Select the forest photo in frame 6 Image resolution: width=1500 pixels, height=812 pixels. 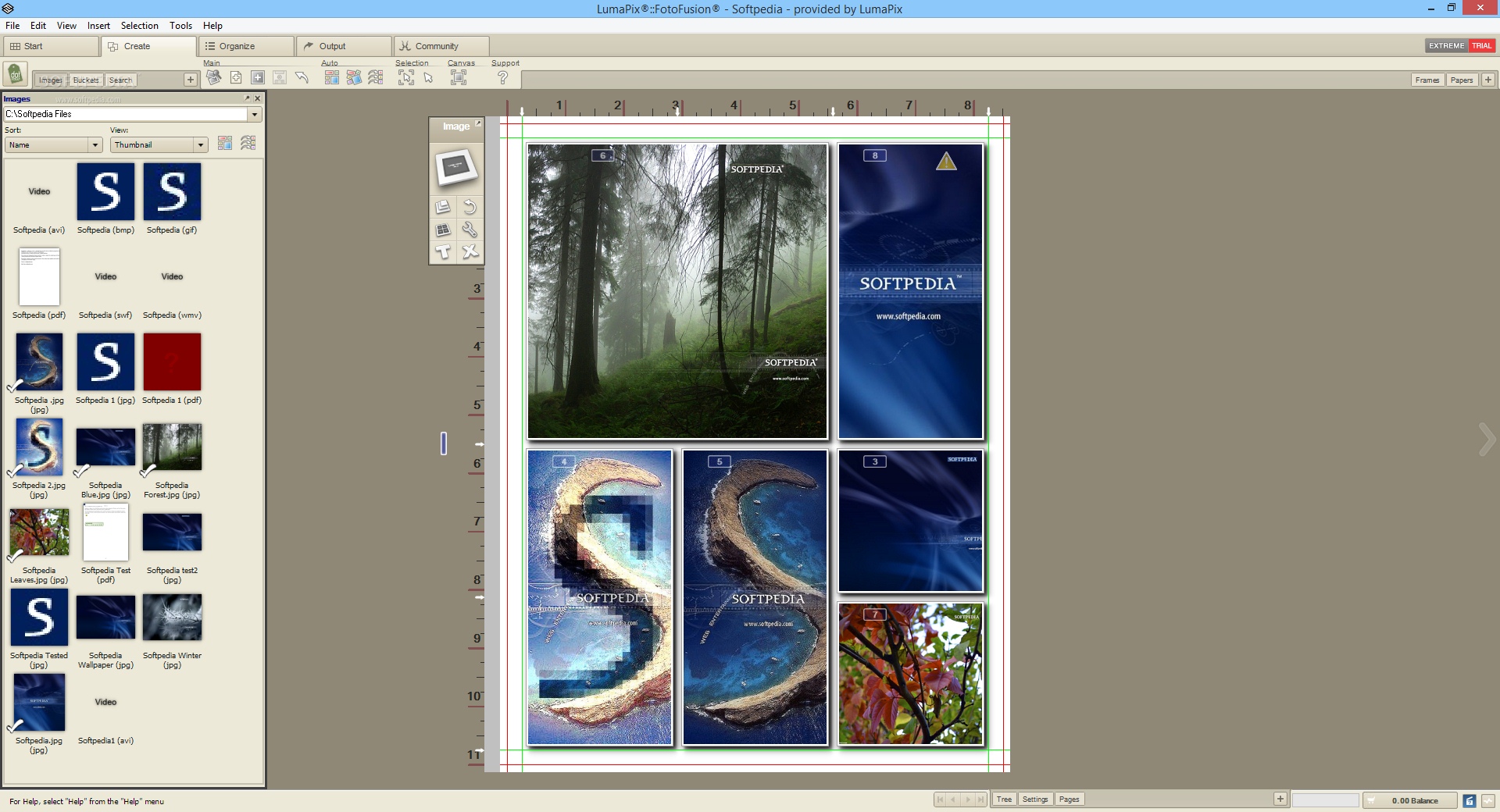coord(677,291)
